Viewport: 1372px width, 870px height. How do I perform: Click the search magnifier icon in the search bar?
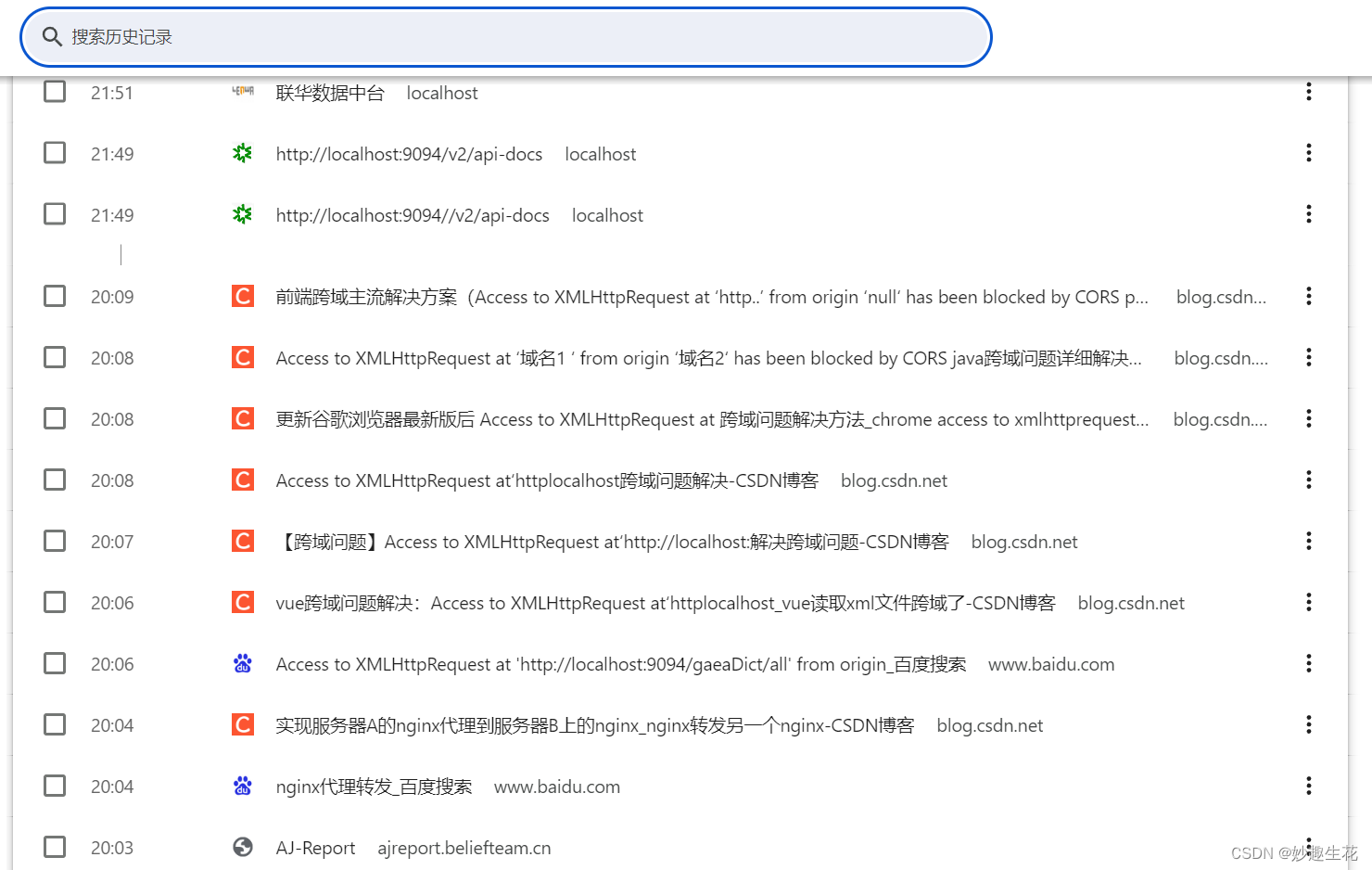52,36
